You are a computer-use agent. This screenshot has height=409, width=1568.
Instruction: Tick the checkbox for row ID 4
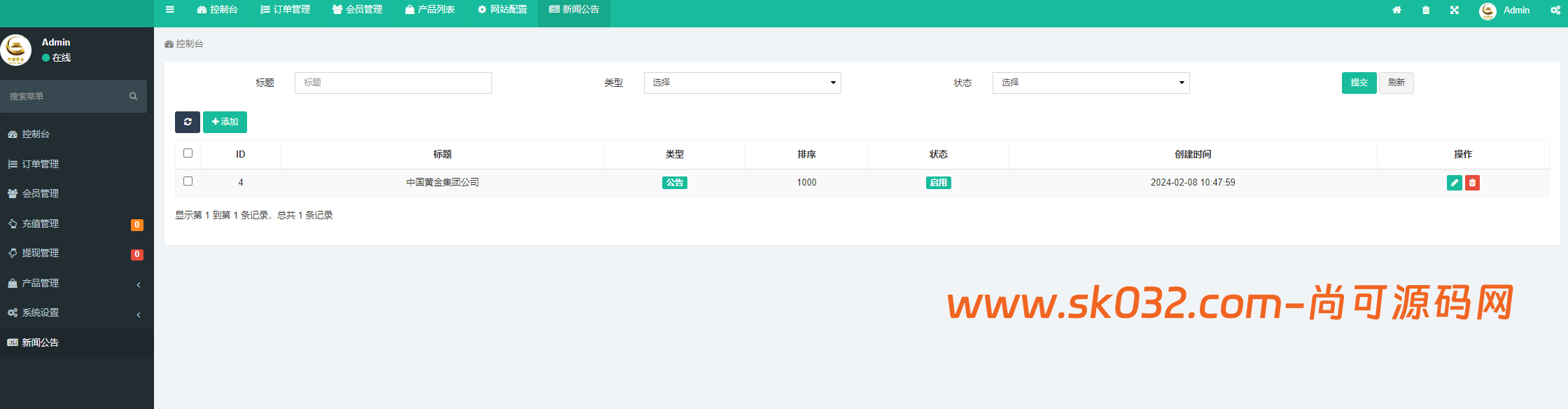click(x=188, y=181)
